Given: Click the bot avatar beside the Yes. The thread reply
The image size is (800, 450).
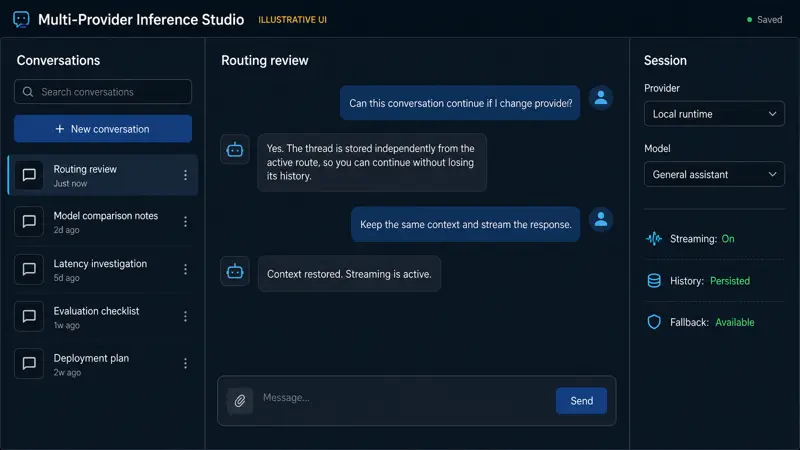Looking at the screenshot, I should (x=235, y=149).
